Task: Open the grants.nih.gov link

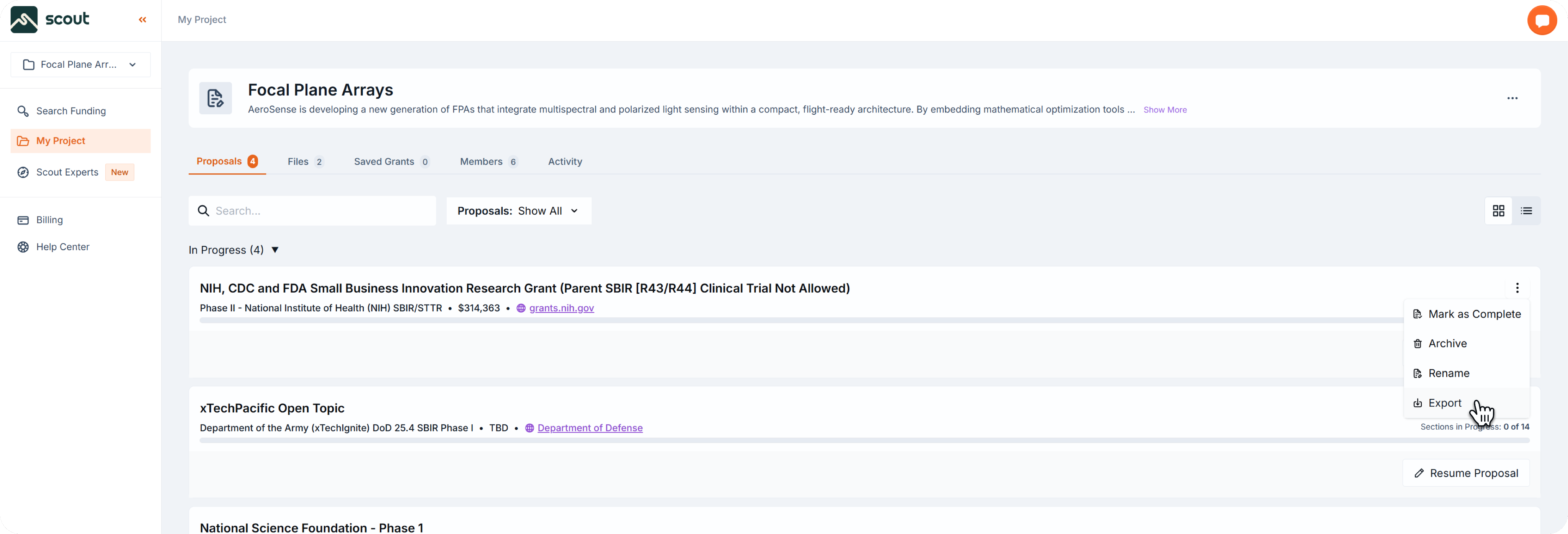Action: [x=561, y=308]
